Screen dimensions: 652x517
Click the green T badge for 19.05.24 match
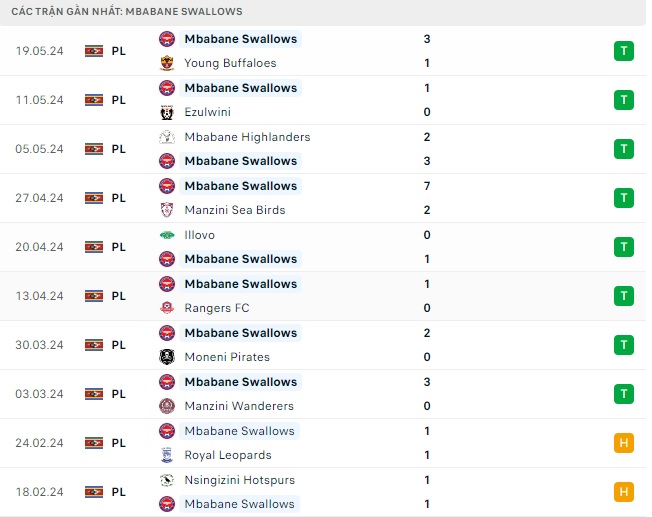pyautogui.click(x=624, y=50)
